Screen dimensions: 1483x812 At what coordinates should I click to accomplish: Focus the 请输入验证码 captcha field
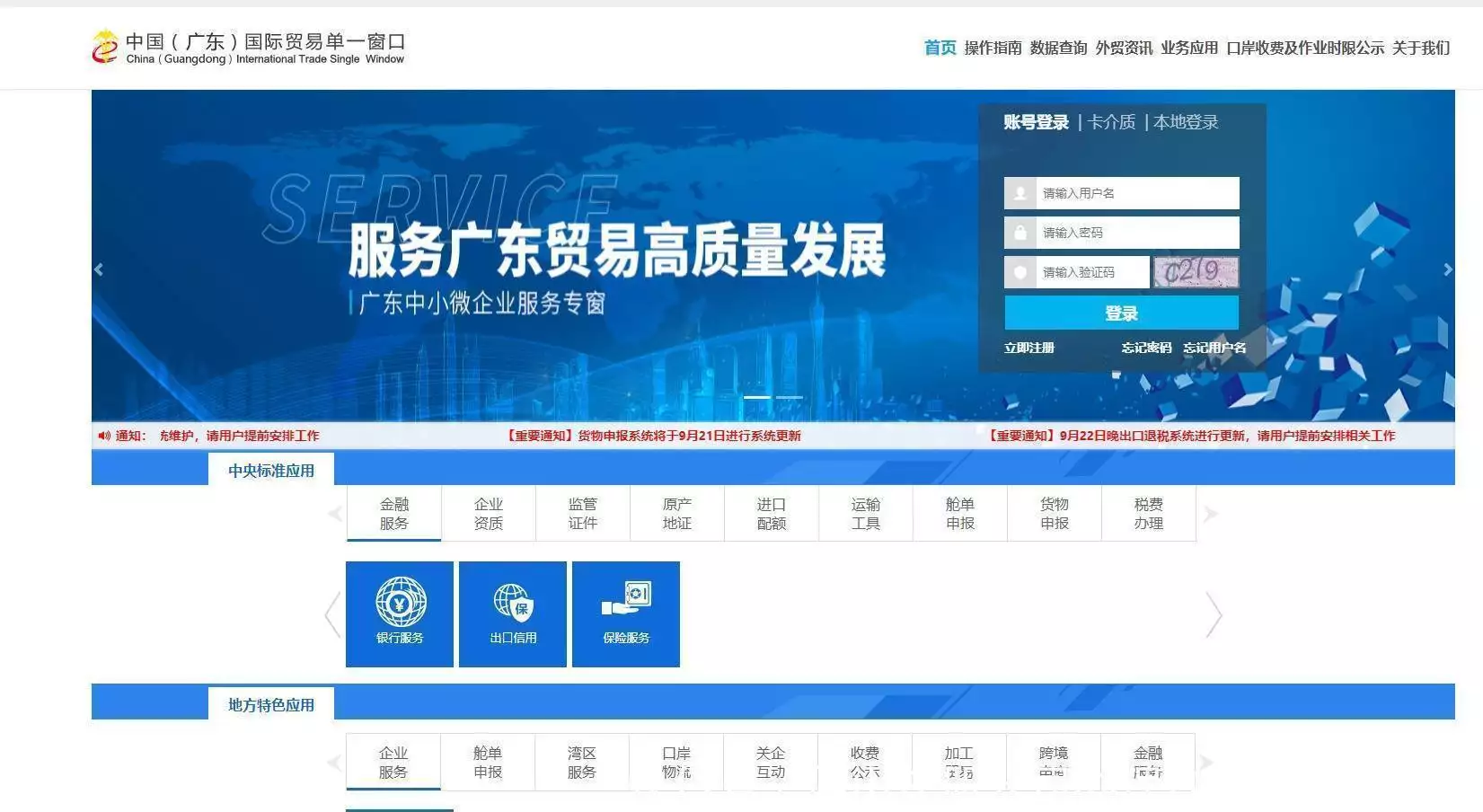click(x=1092, y=272)
